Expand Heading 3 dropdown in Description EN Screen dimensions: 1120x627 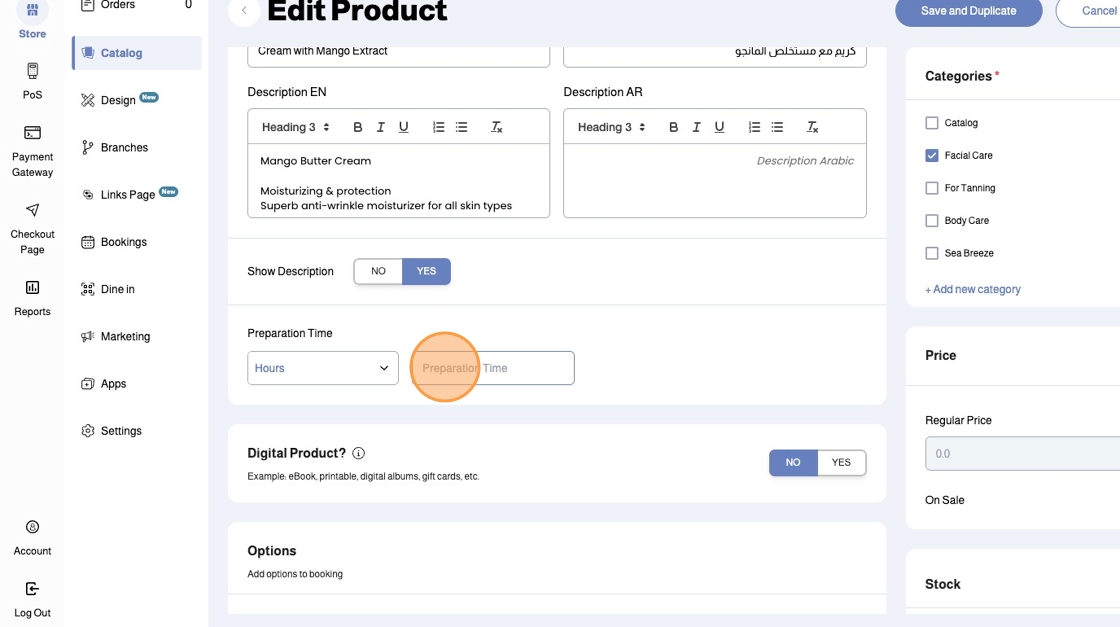296,127
